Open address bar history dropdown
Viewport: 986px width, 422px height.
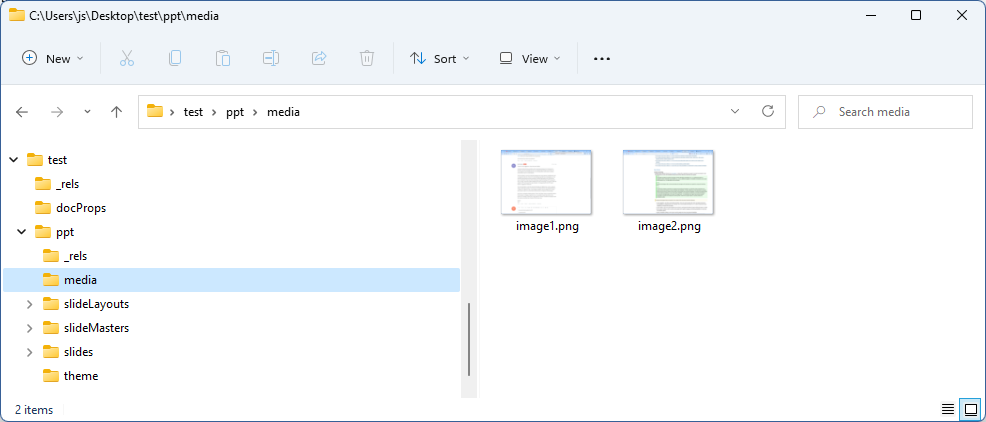735,112
